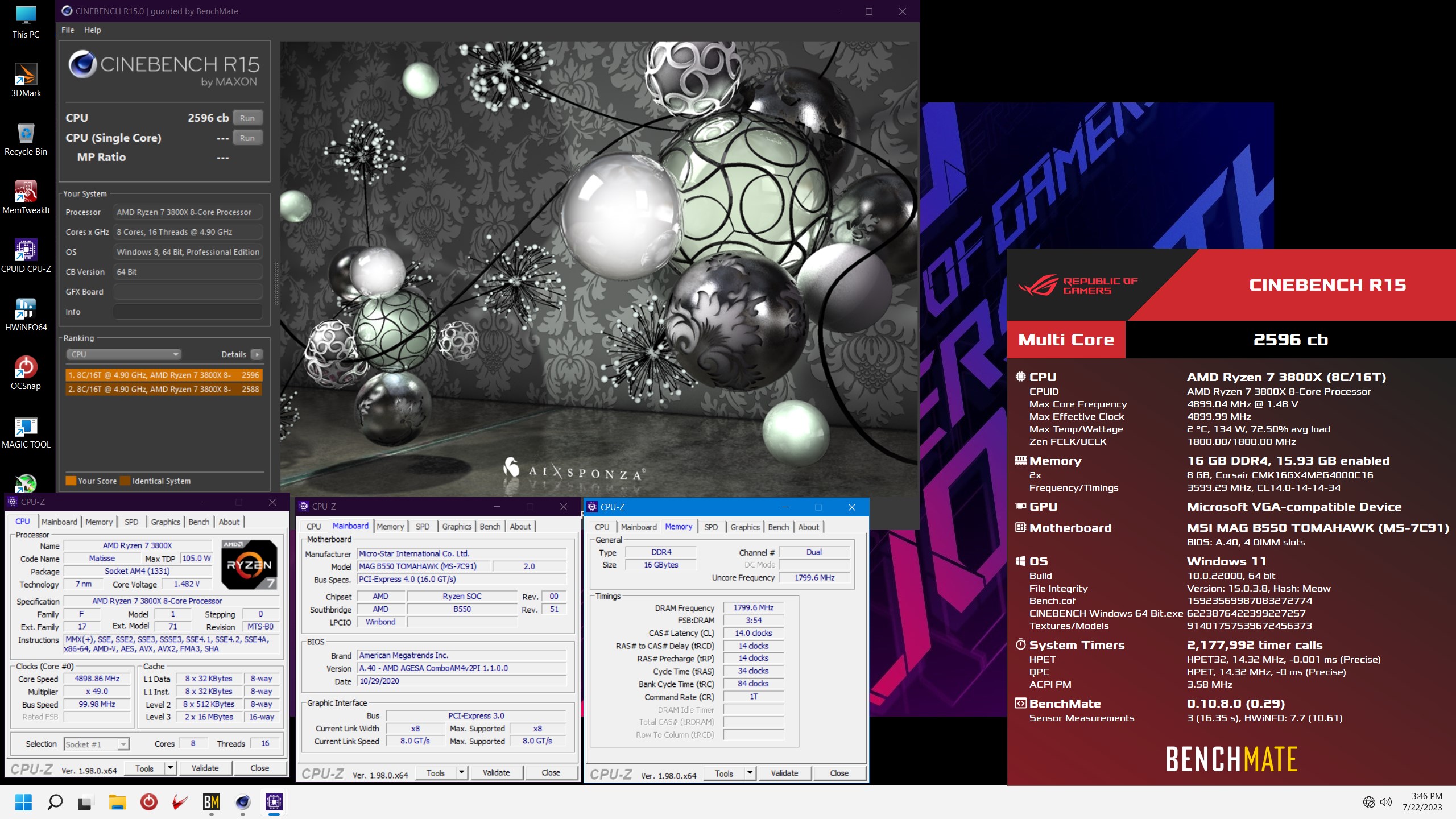1456x819 pixels.
Task: Click the Windows Start button
Action: click(x=23, y=802)
